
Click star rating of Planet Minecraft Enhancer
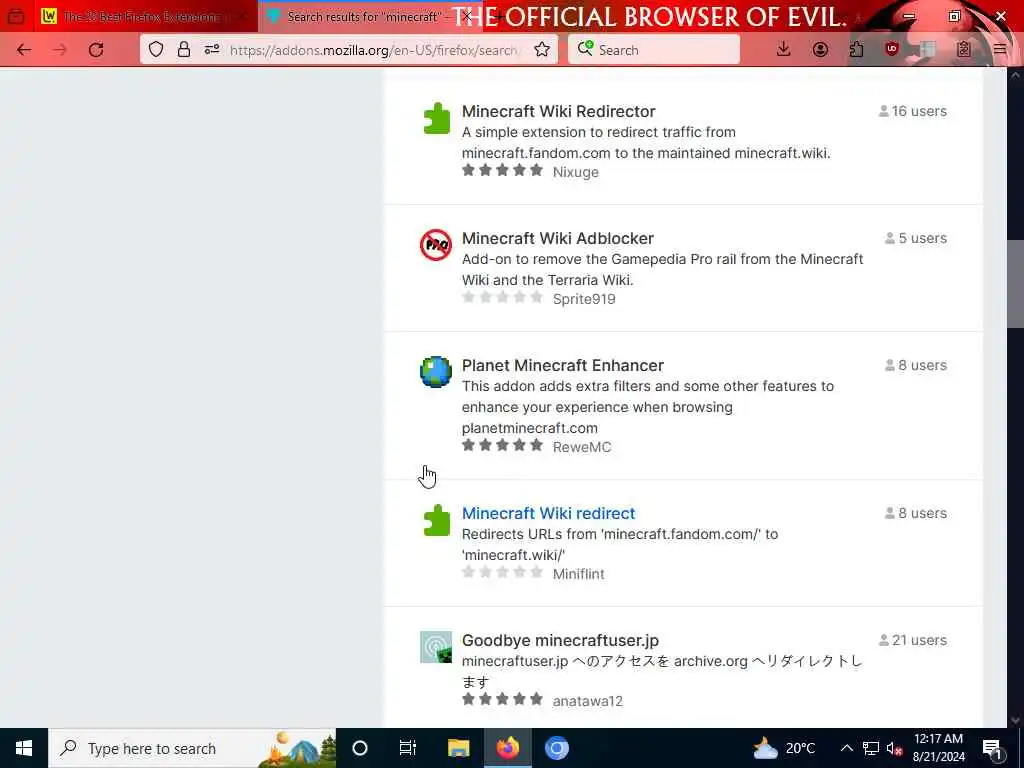tap(502, 445)
